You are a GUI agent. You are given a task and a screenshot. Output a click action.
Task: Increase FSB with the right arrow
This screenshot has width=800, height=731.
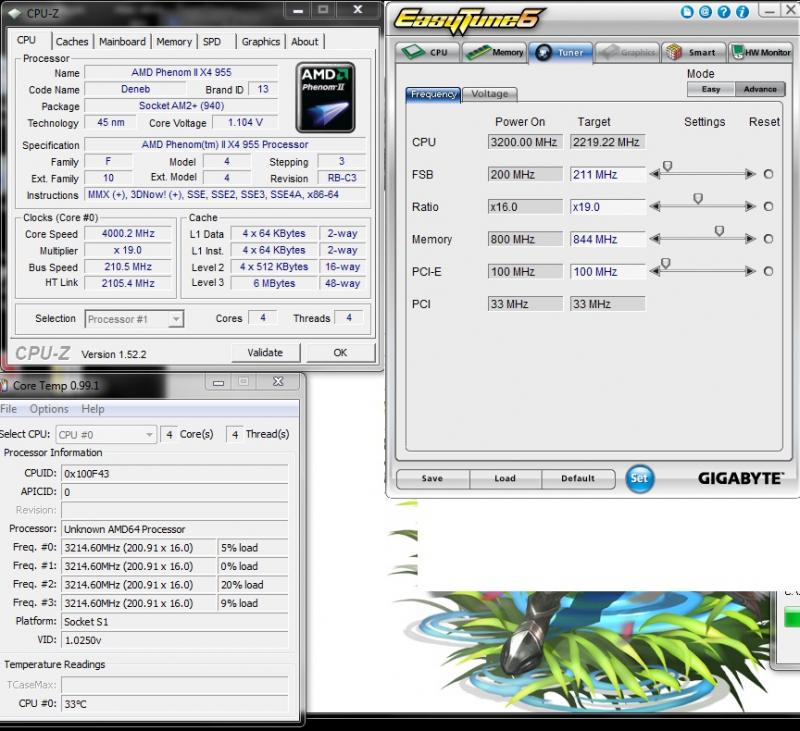pyautogui.click(x=750, y=174)
